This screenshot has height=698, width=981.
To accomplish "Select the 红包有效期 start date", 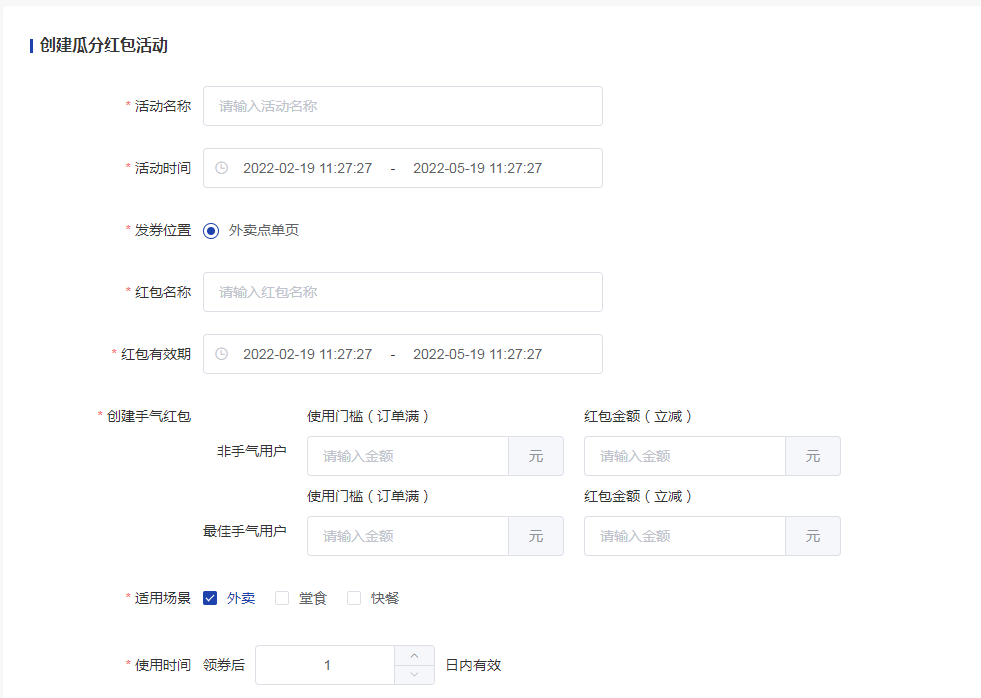I will pos(307,353).
